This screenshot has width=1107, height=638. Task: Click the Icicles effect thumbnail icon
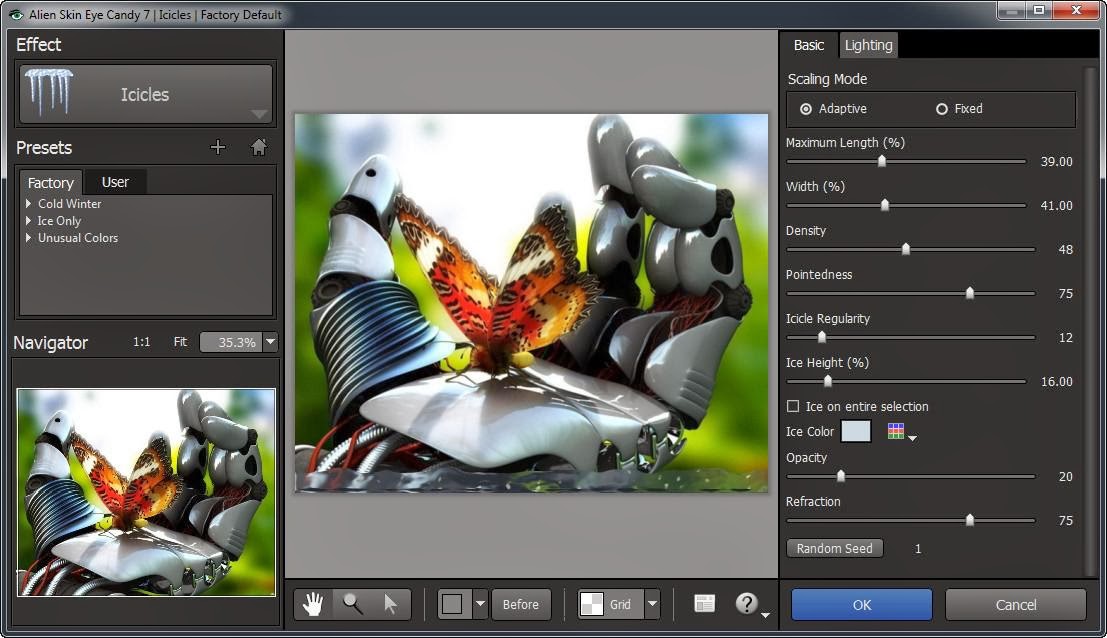pyautogui.click(x=49, y=92)
